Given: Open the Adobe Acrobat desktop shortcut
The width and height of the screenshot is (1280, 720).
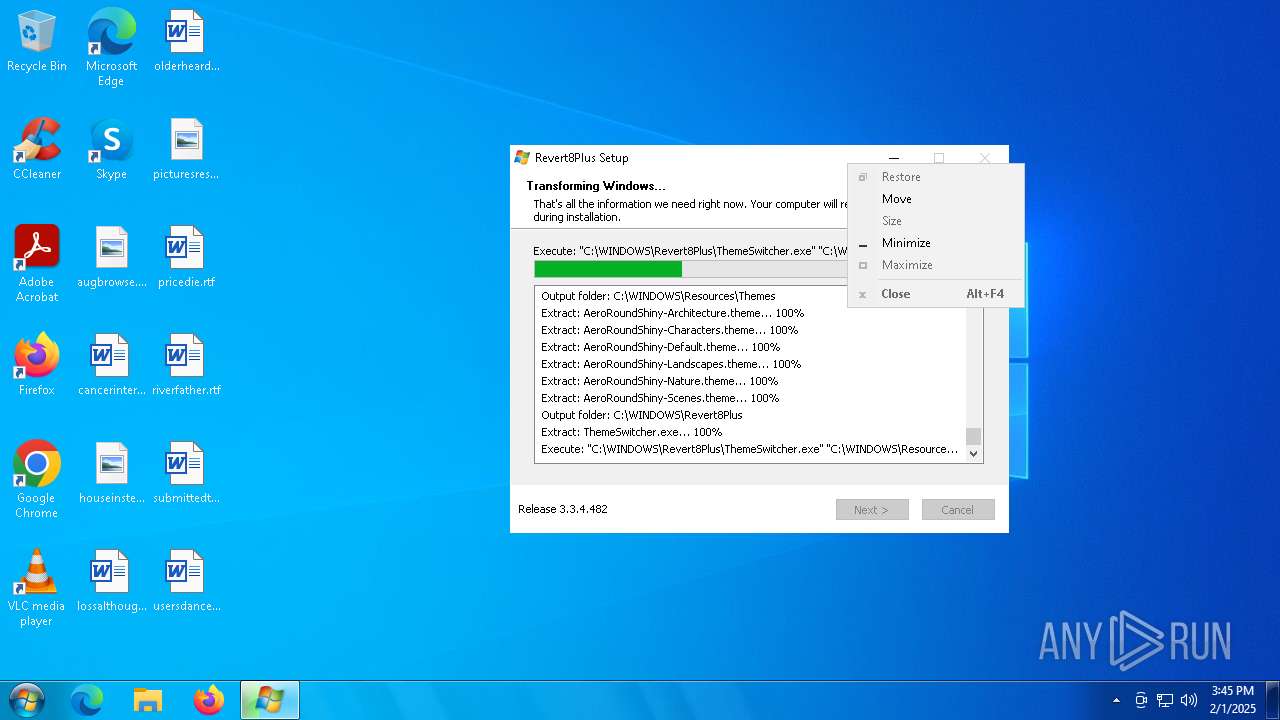Looking at the screenshot, I should [37, 264].
